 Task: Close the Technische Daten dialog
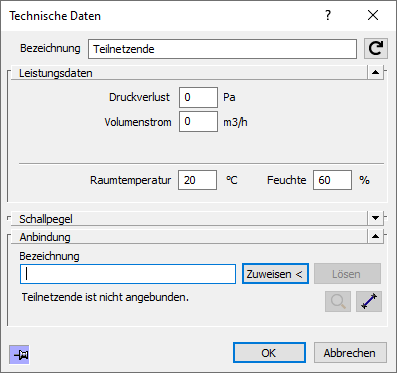coord(373,15)
